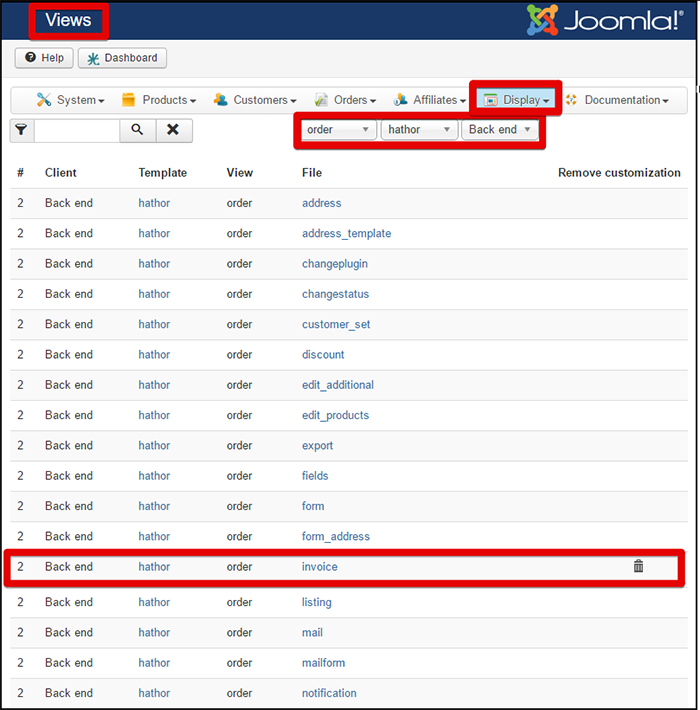
Task: Open the changestatus file link
Action: pyautogui.click(x=335, y=294)
